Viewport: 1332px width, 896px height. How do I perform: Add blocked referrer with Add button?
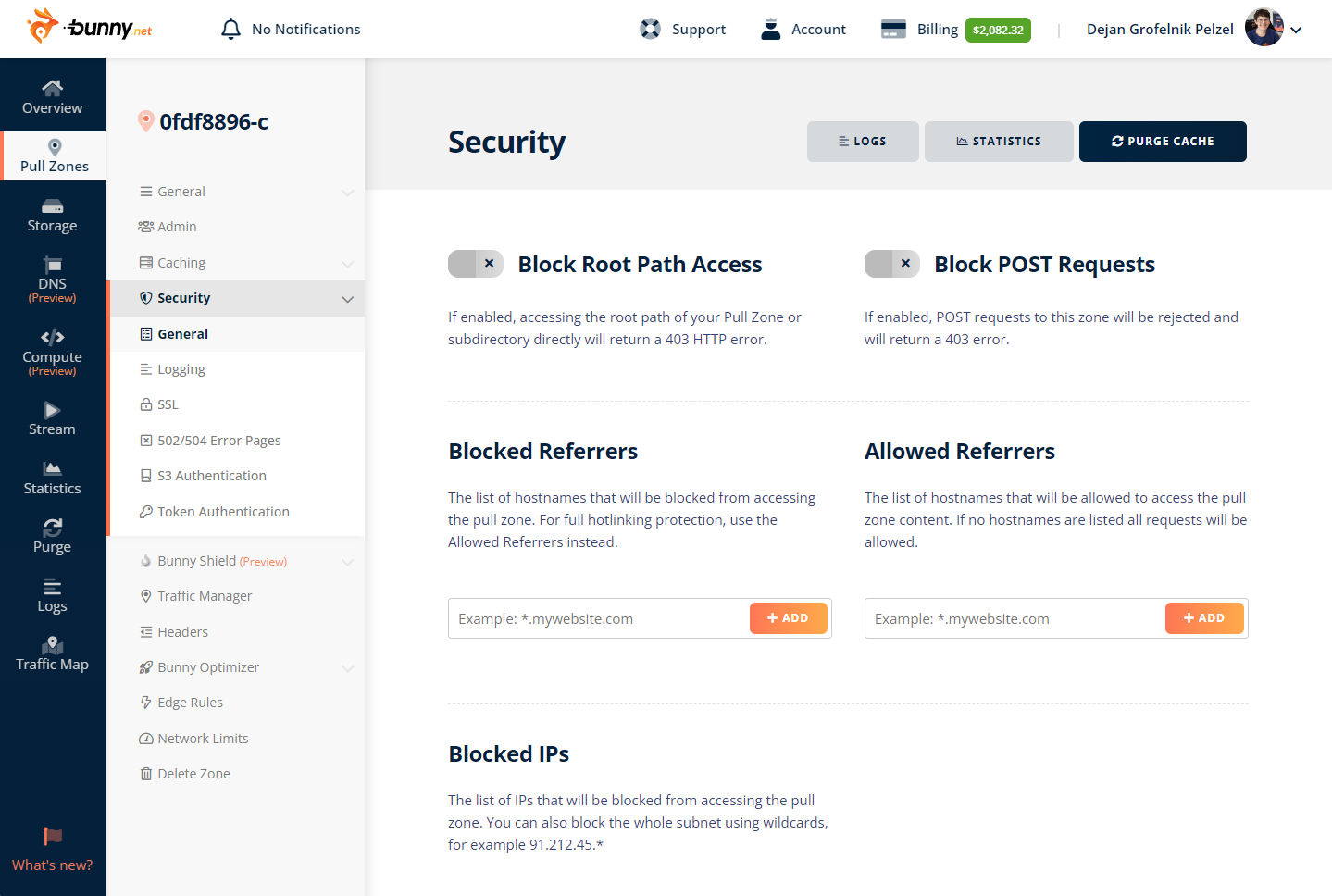789,618
